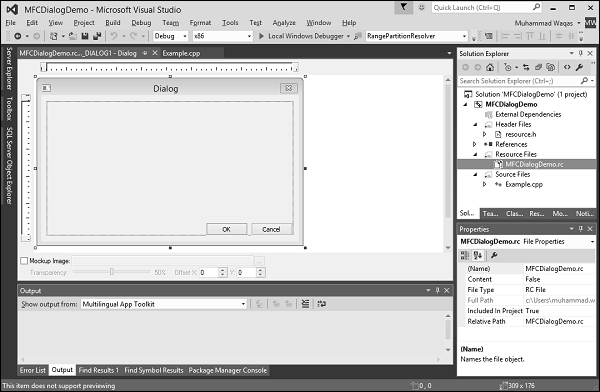Adjust the Transparency slider handle
The width and height of the screenshot is (600, 392).
click(x=111, y=272)
